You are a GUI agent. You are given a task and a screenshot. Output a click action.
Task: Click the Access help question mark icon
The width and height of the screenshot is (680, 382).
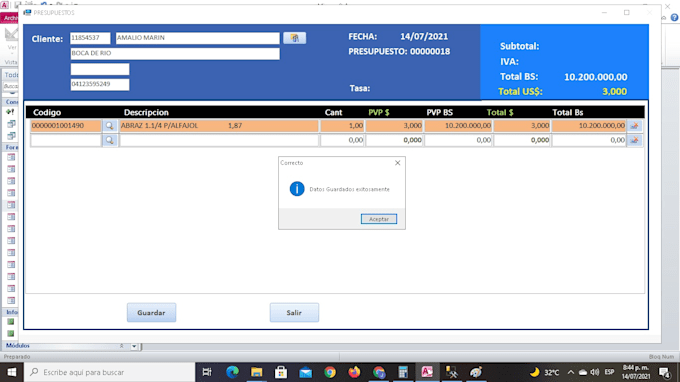point(674,17)
